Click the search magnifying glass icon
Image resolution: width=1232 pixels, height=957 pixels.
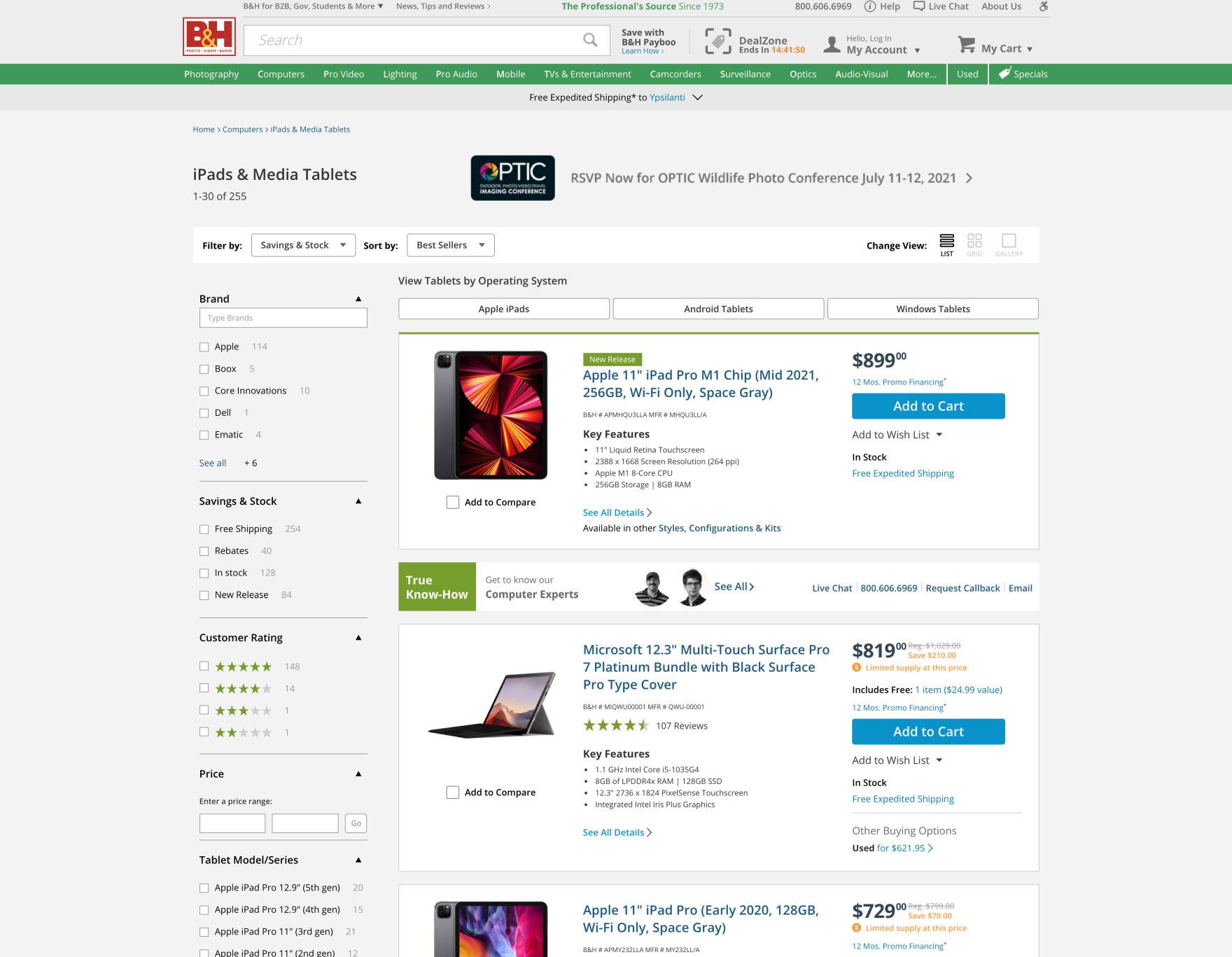[x=590, y=40]
